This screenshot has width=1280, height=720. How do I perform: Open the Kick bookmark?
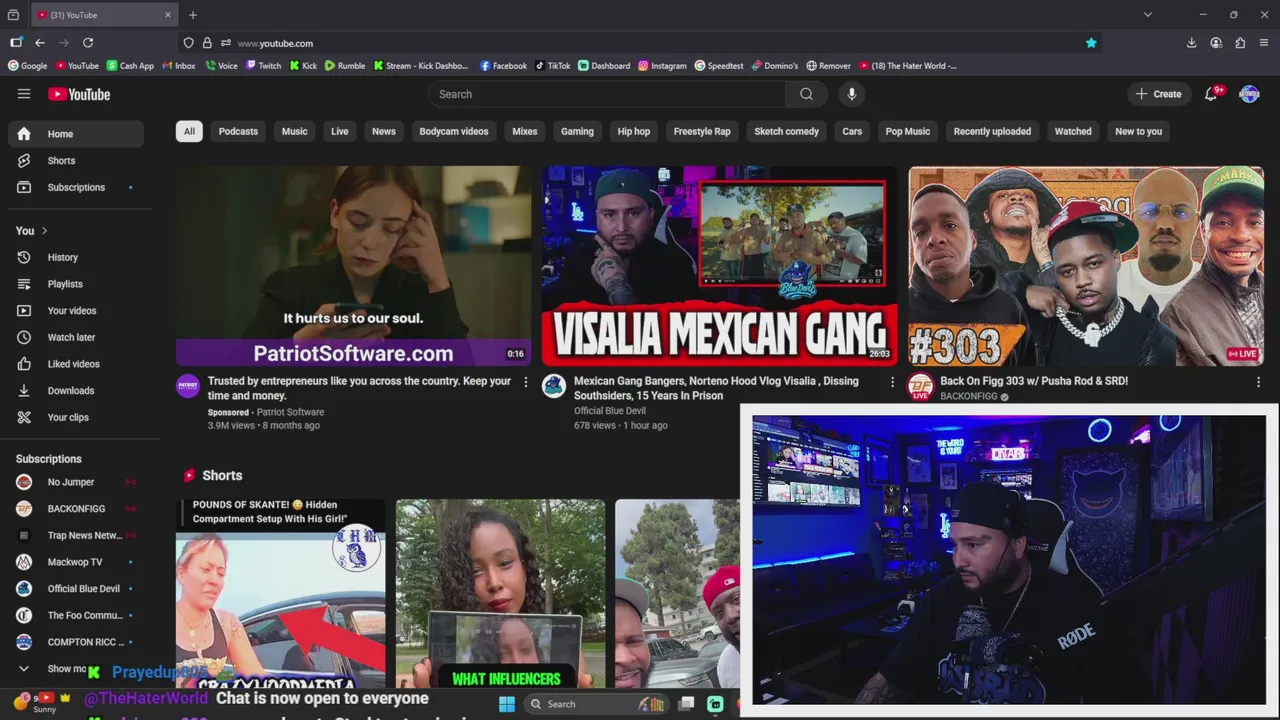tap(303, 66)
